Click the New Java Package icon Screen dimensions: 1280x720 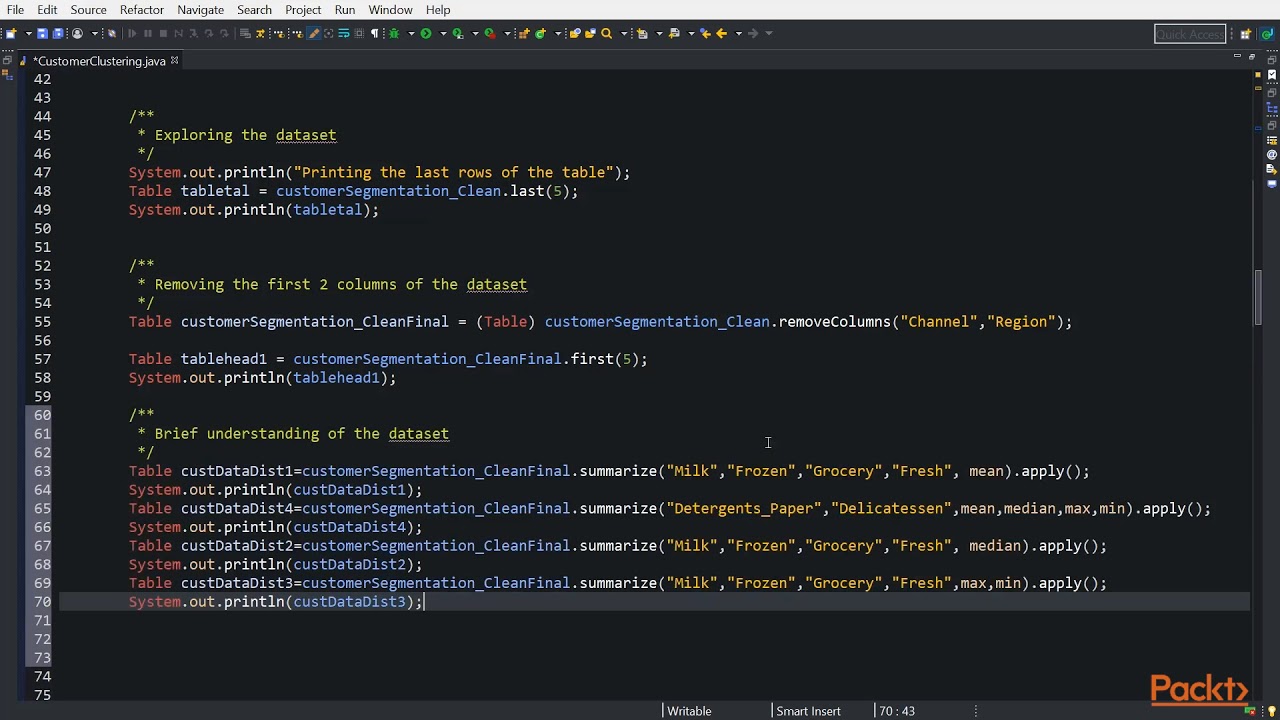point(524,33)
